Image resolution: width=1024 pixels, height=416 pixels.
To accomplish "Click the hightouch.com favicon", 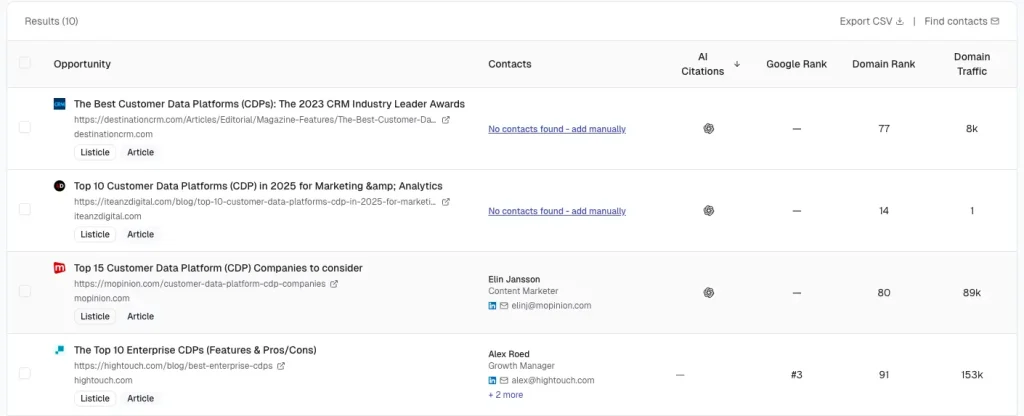I will [59, 350].
